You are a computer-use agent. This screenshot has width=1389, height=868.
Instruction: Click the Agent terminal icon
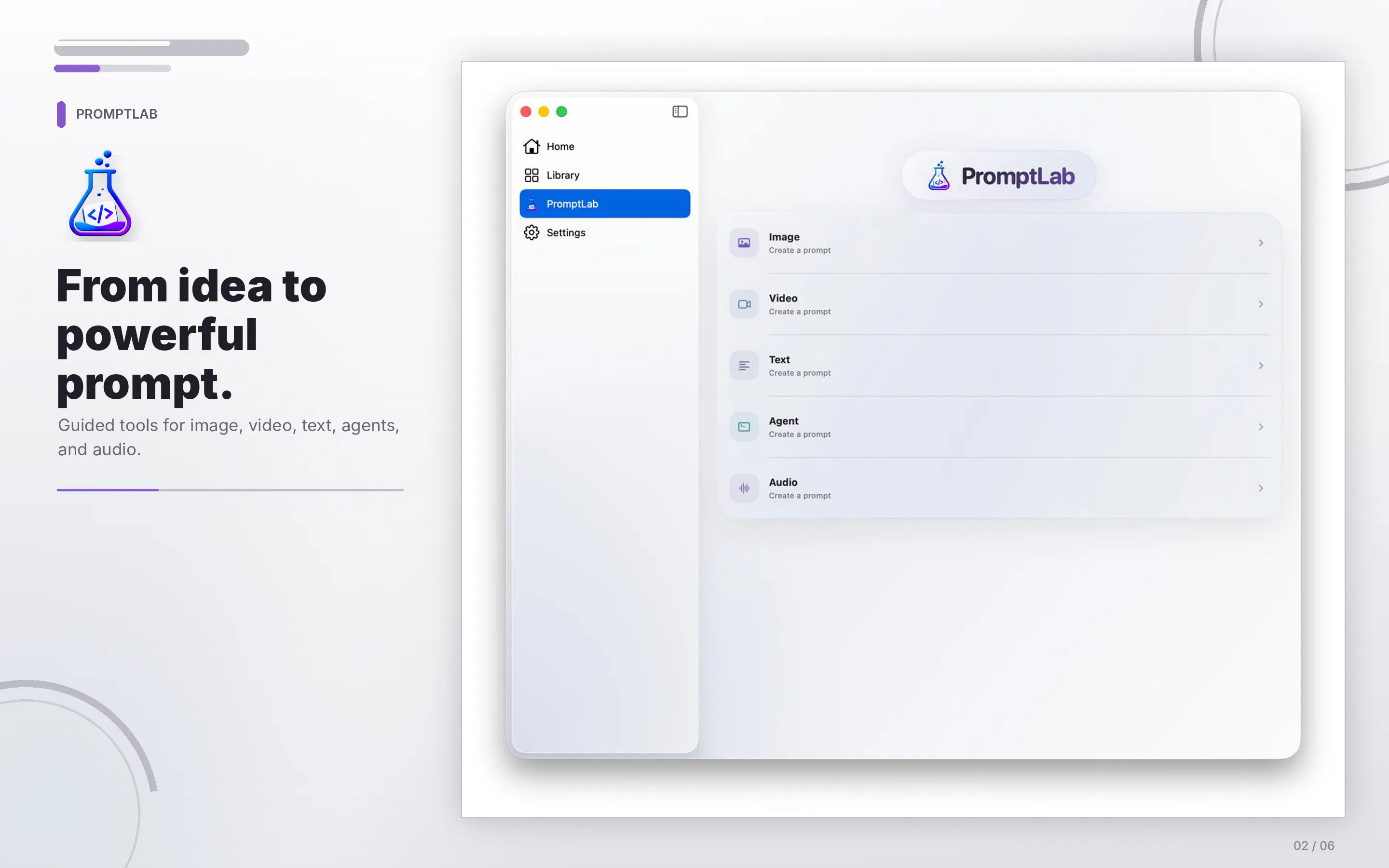coord(744,427)
